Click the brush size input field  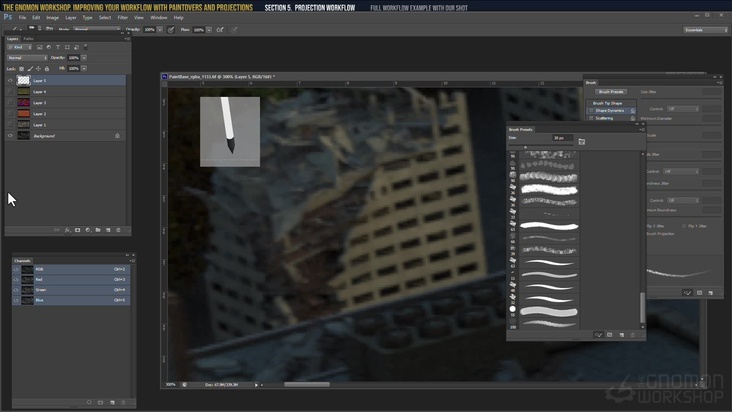(x=562, y=138)
